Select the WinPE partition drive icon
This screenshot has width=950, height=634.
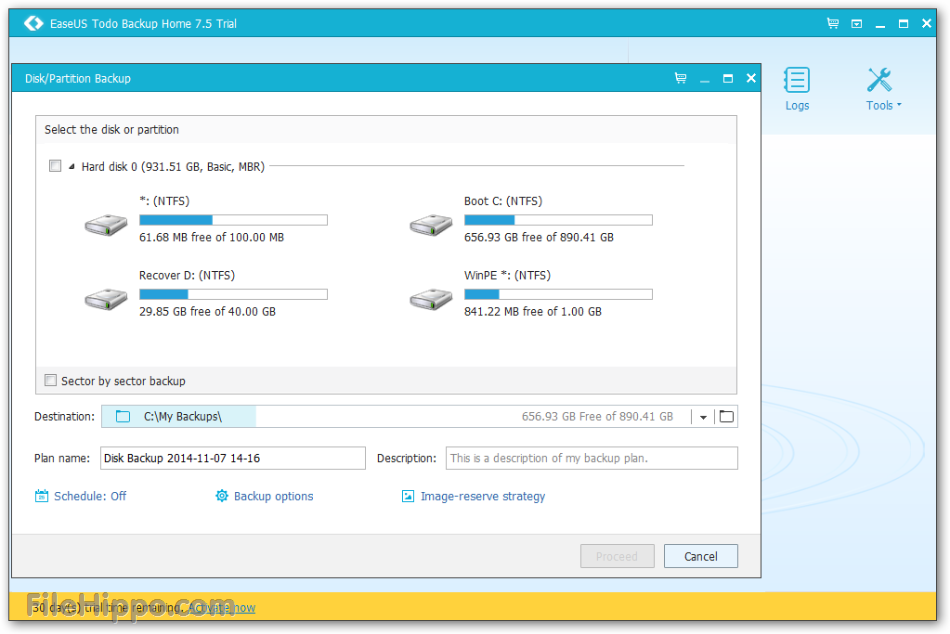tap(431, 299)
